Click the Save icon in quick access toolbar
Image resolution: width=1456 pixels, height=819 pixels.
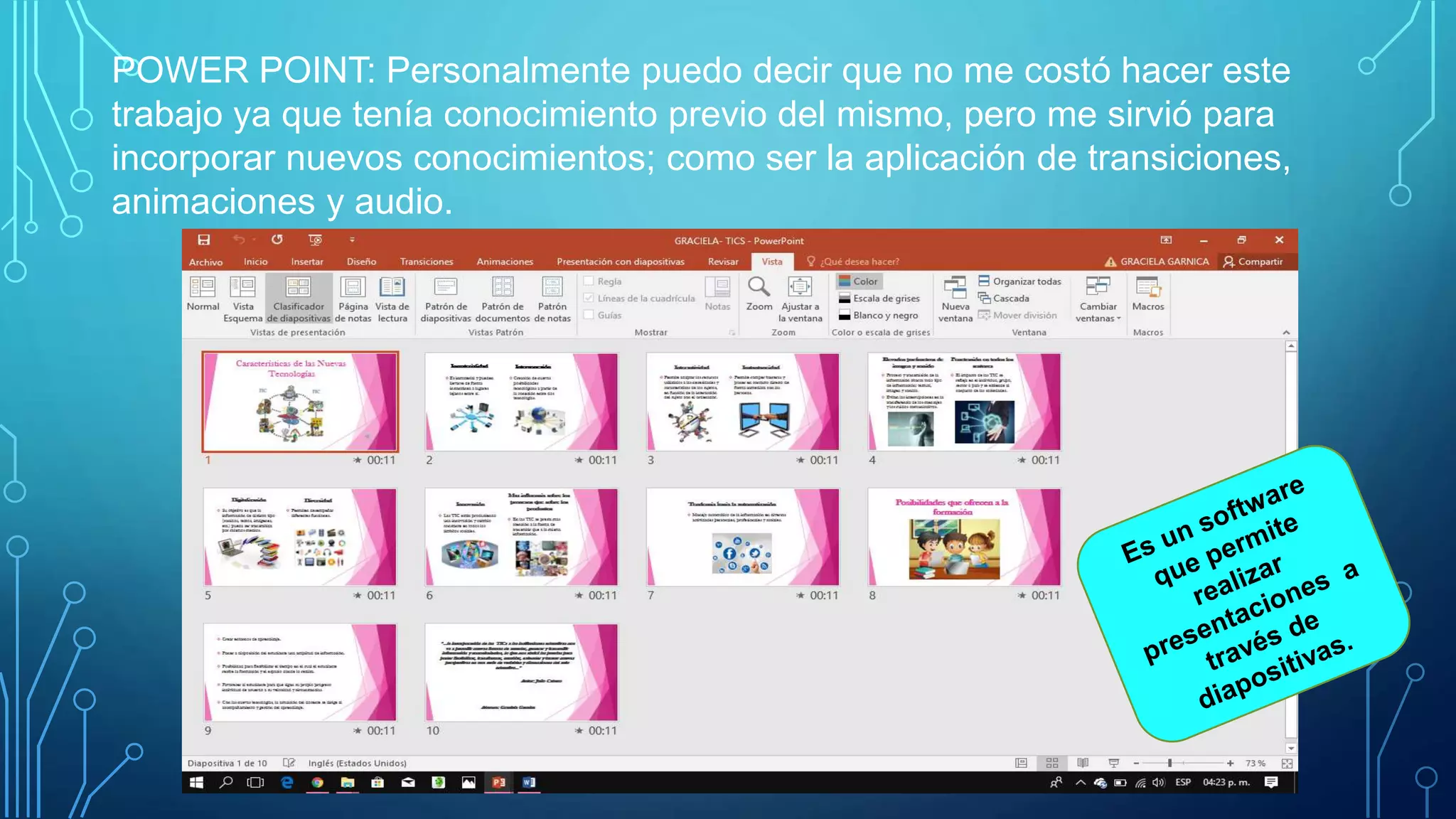[204, 240]
